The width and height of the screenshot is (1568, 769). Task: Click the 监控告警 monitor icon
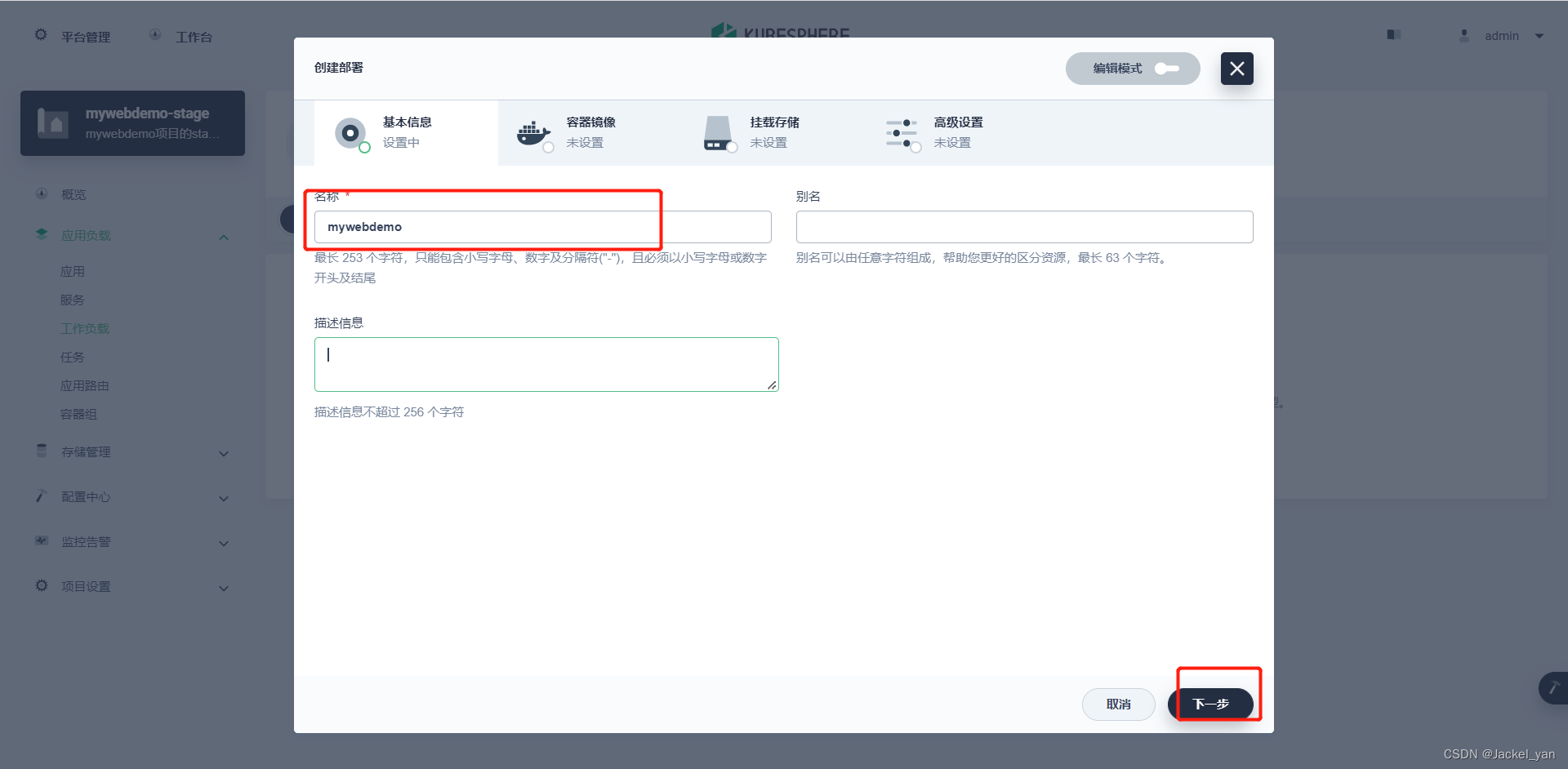click(42, 540)
